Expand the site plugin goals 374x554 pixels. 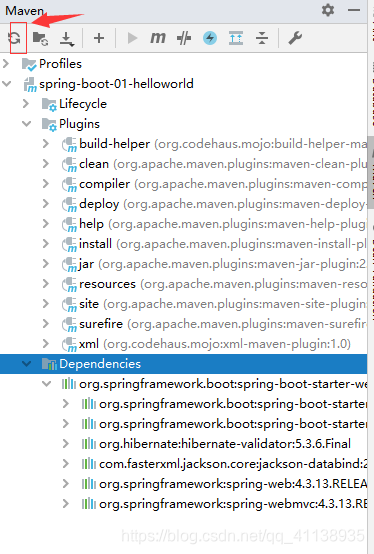point(46,304)
